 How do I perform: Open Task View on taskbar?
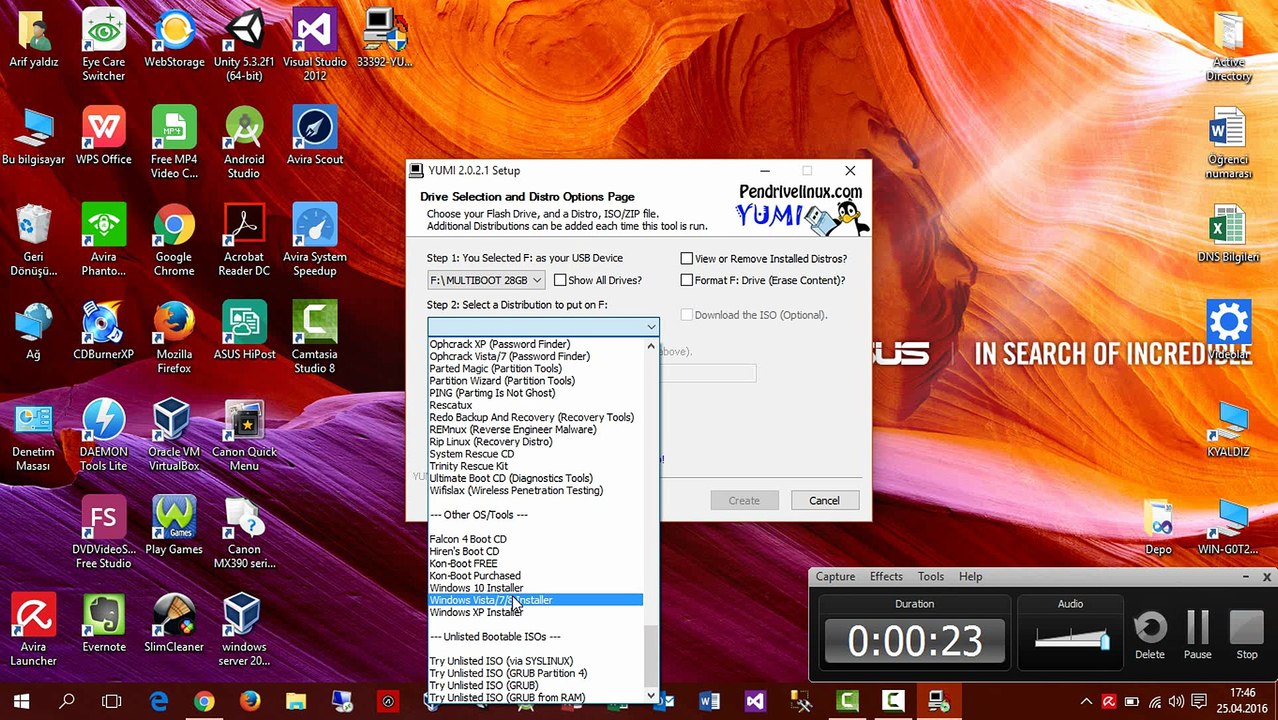tap(112, 701)
